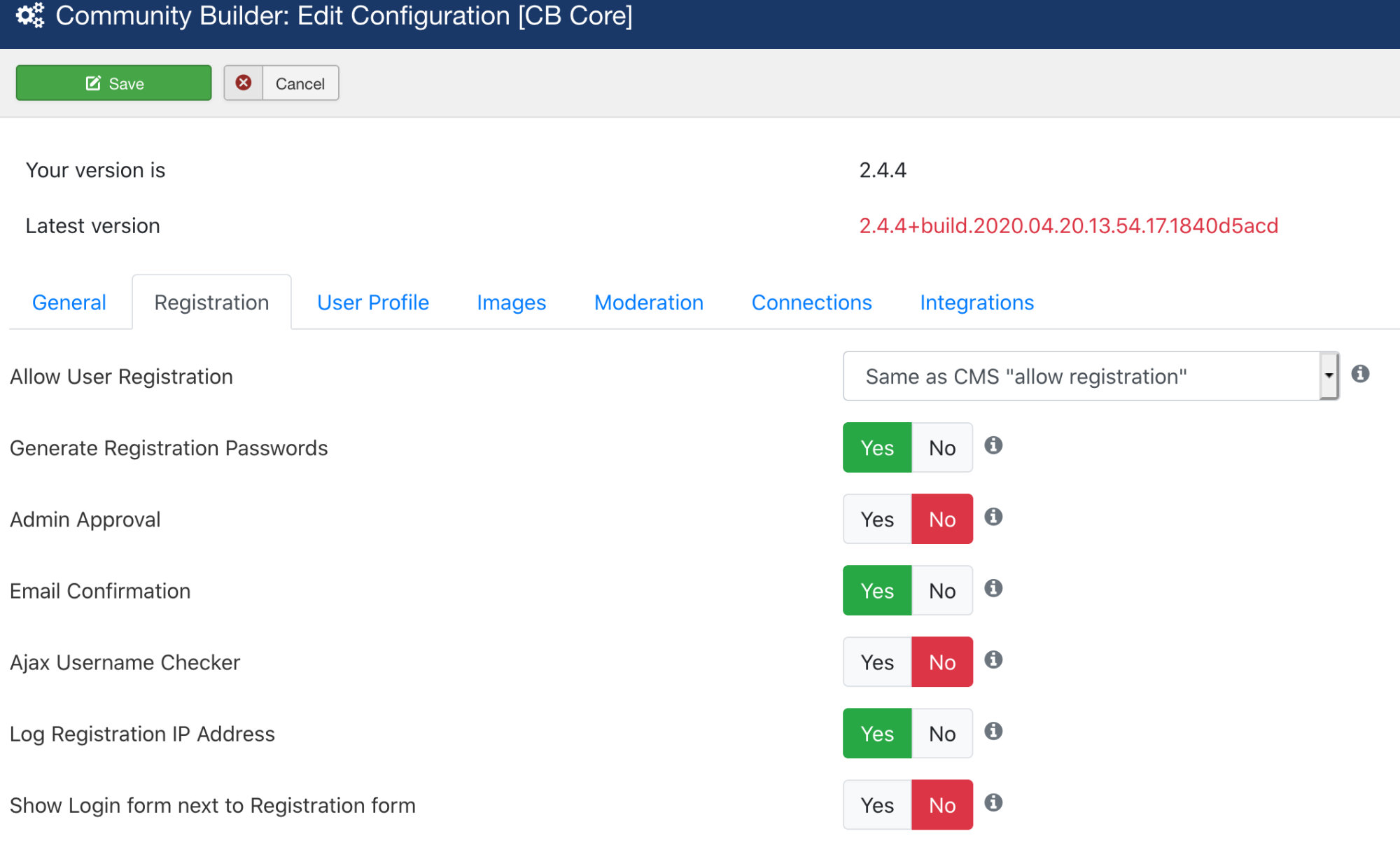This screenshot has height=843, width=1400.
Task: Save the configuration
Action: point(113,83)
